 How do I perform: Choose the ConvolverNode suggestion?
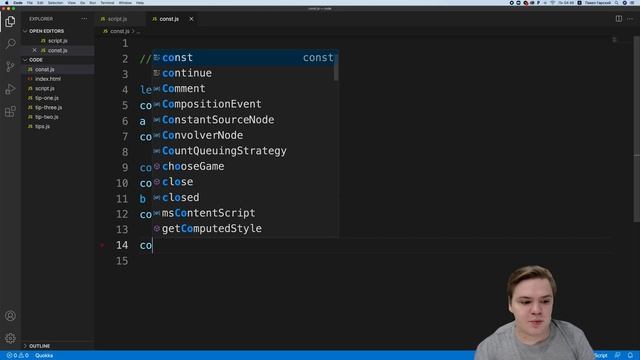pyautogui.click(x=243, y=135)
